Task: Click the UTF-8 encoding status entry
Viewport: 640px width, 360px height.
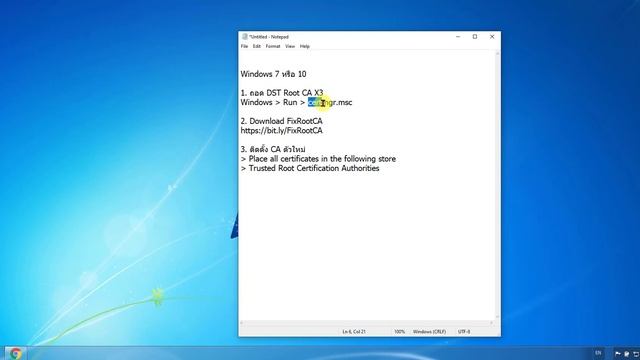Action: 464,332
